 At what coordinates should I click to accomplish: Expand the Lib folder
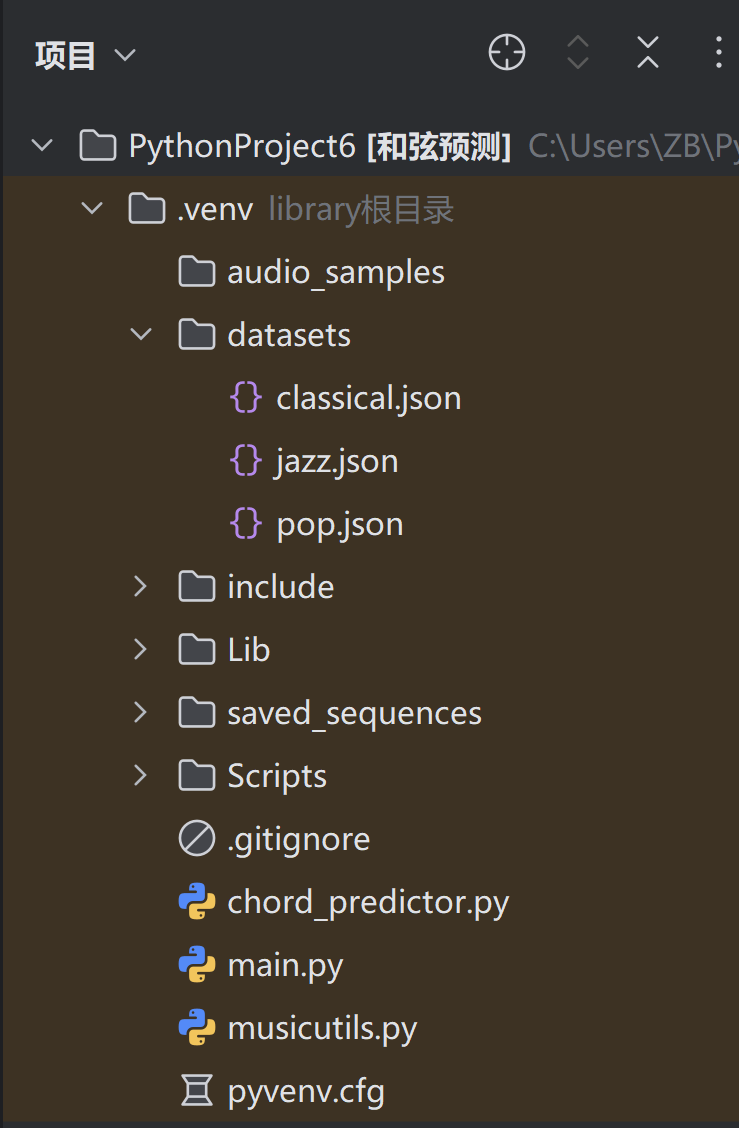[141, 650]
